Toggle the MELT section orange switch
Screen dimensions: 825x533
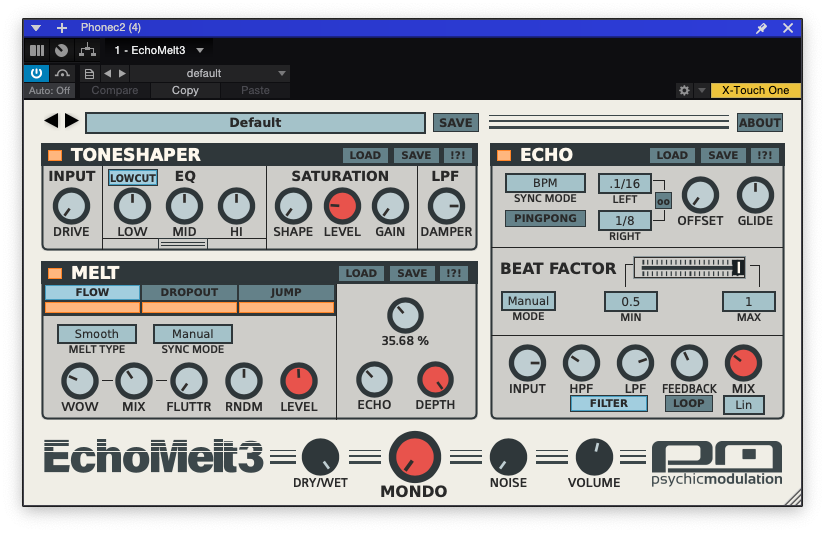point(55,273)
